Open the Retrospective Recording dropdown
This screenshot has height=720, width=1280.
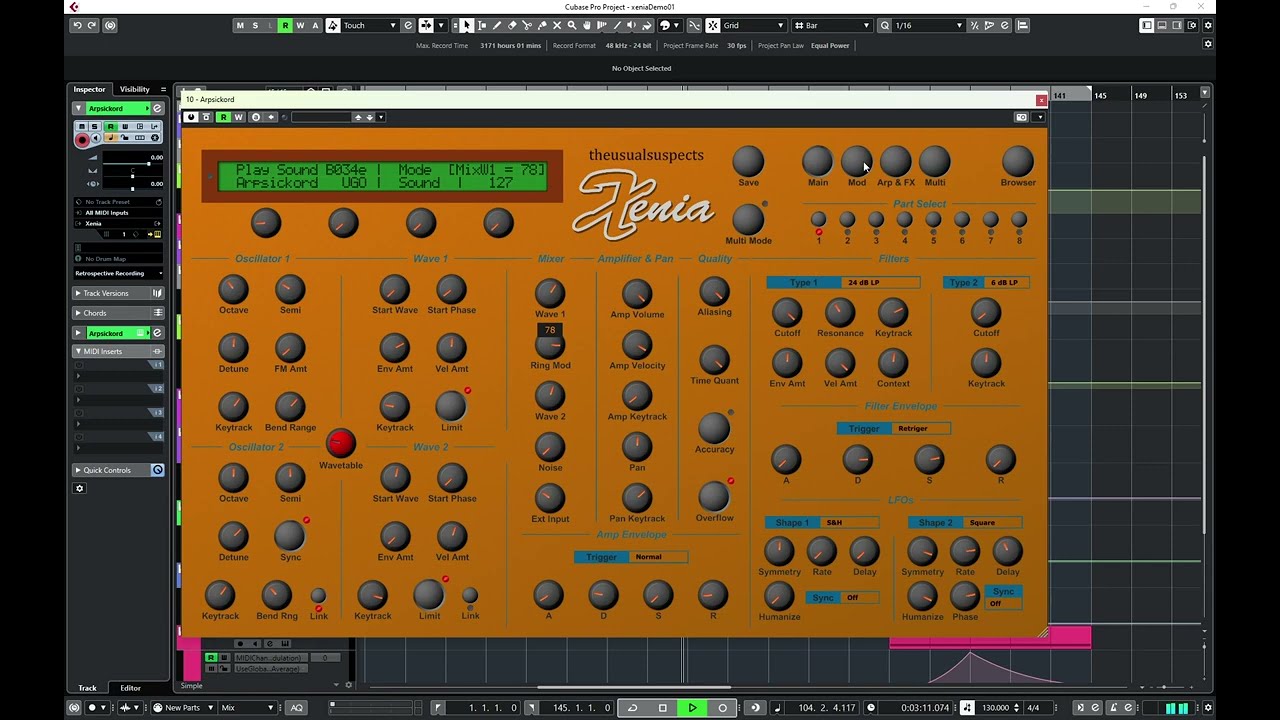coord(118,273)
